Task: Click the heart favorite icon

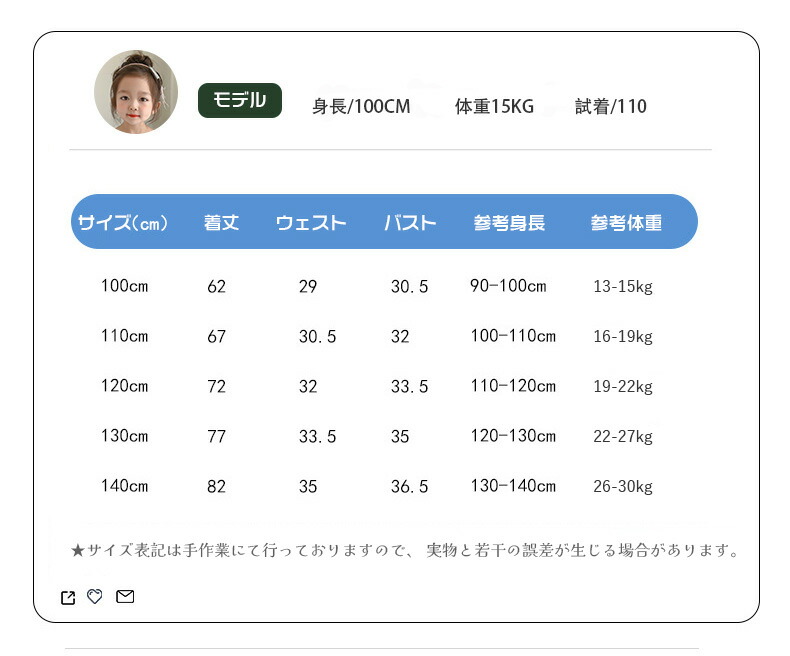Action: click(x=95, y=597)
